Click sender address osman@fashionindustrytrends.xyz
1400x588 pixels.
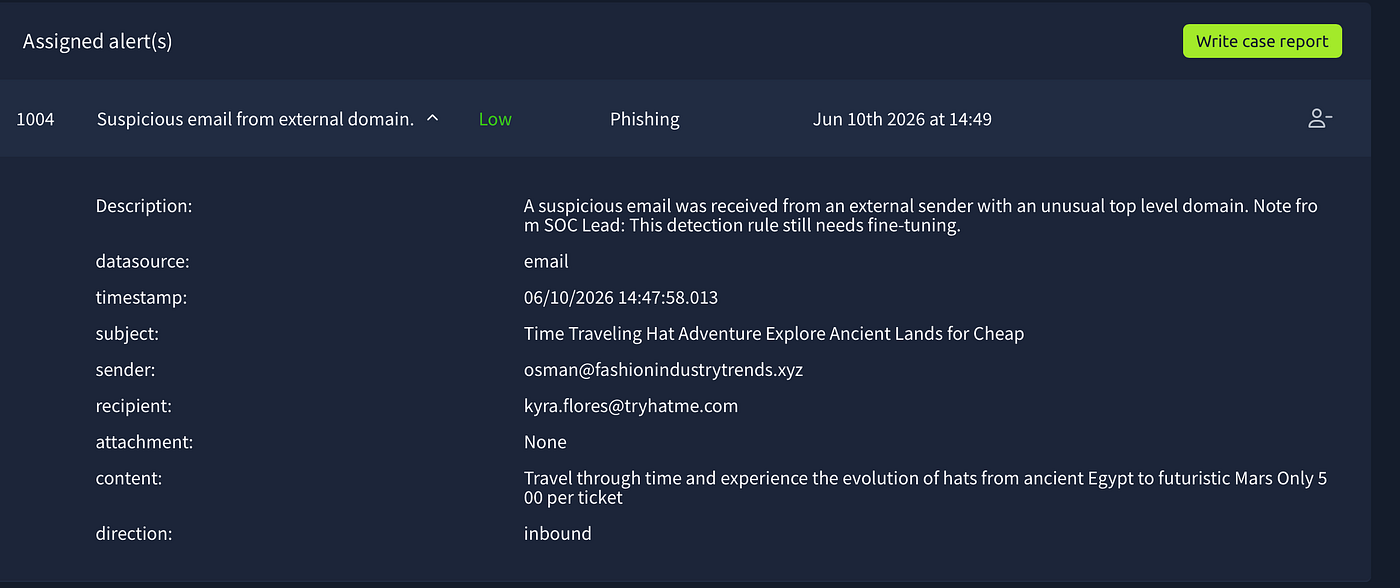(663, 370)
